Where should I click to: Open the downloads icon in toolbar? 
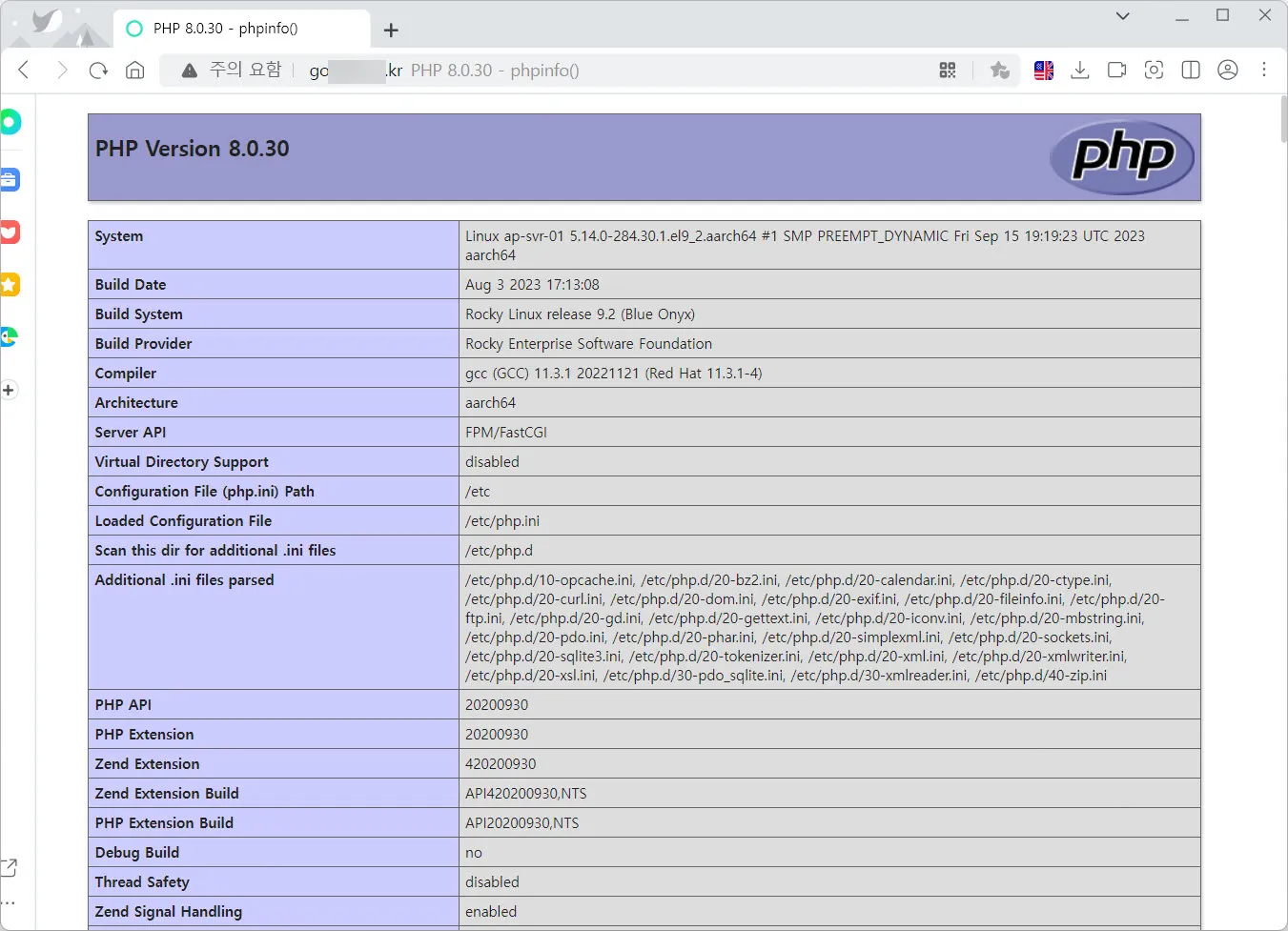click(1080, 71)
